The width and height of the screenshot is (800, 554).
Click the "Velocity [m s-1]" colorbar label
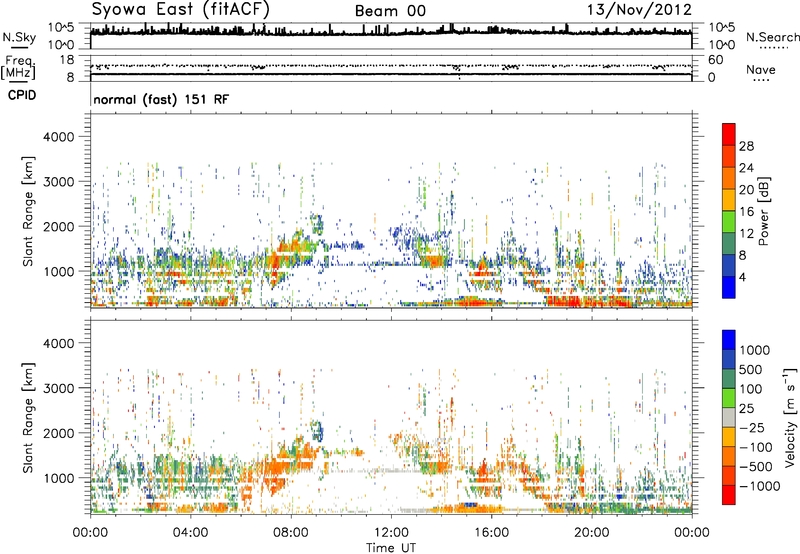coord(790,418)
